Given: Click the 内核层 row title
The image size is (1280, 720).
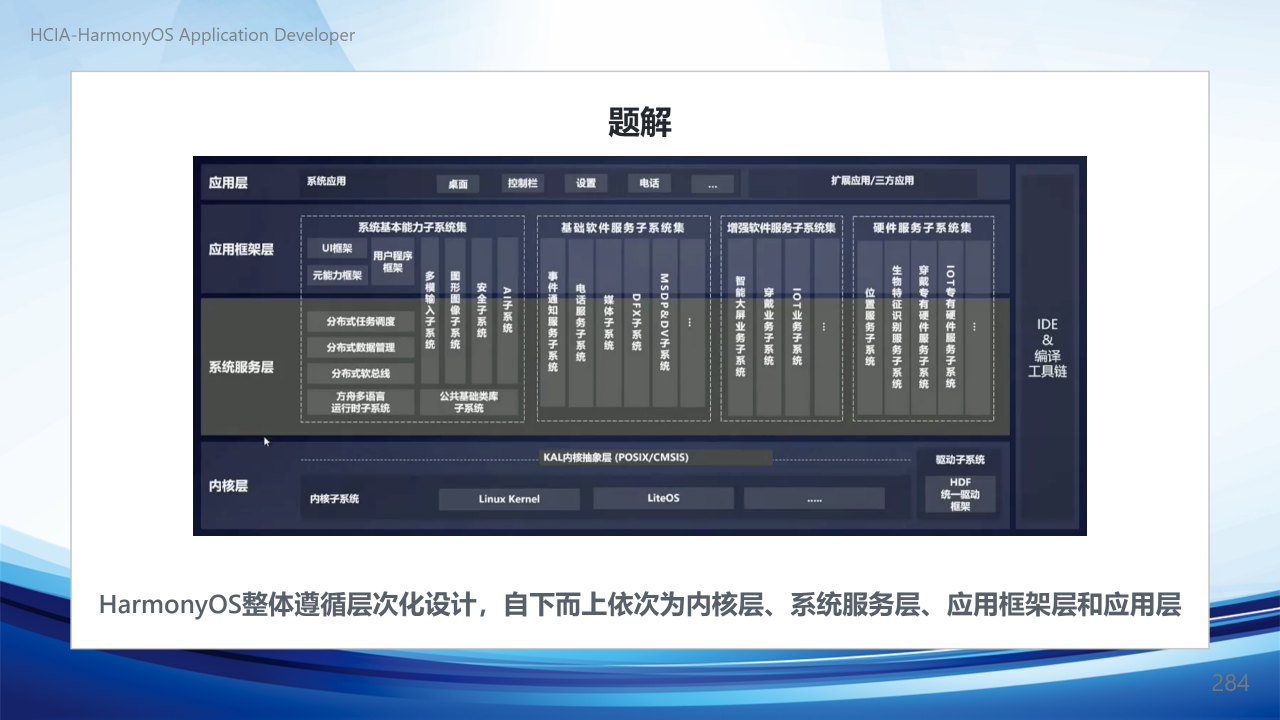Looking at the screenshot, I should tap(228, 486).
